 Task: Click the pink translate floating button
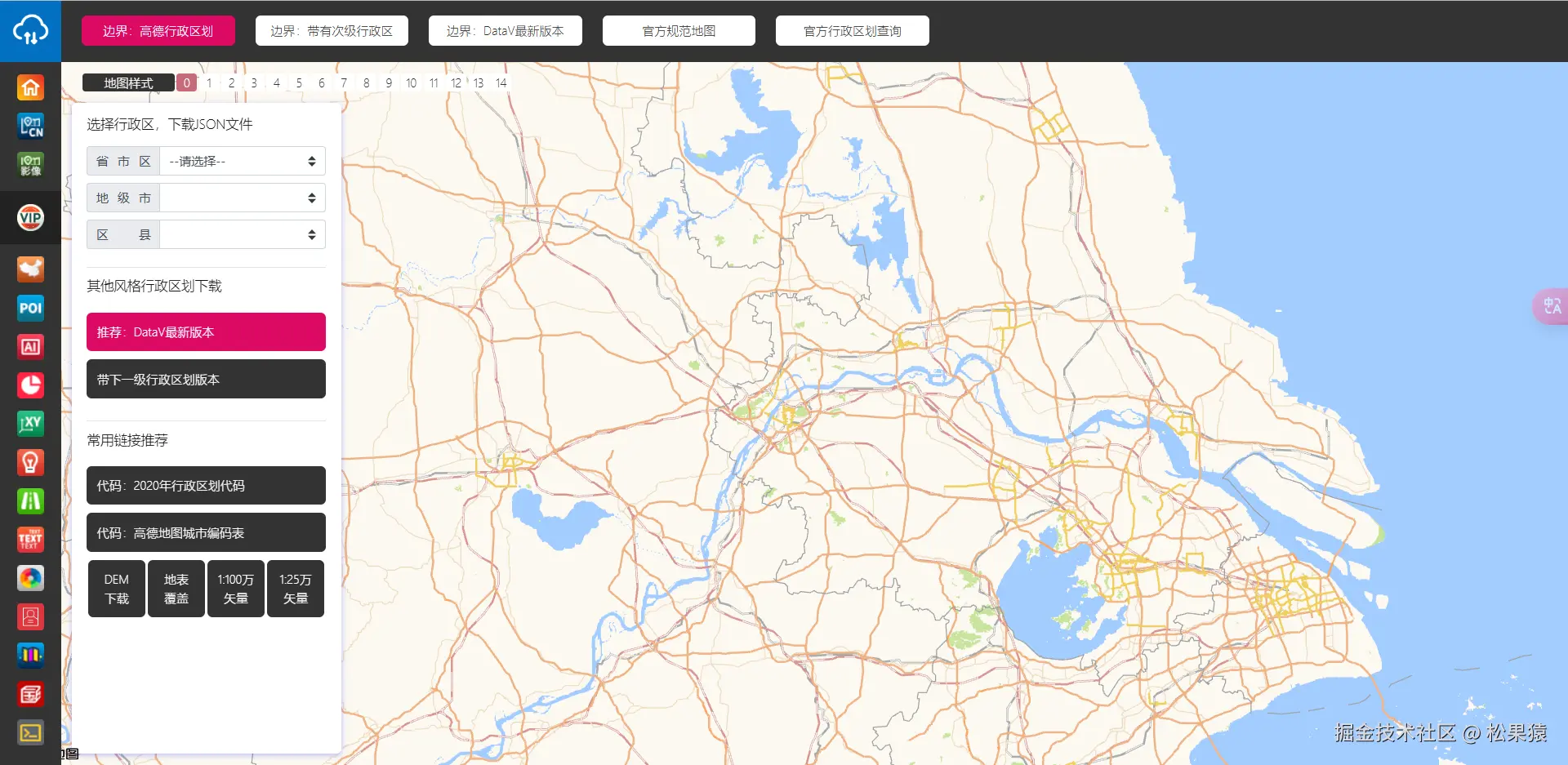(x=1551, y=306)
